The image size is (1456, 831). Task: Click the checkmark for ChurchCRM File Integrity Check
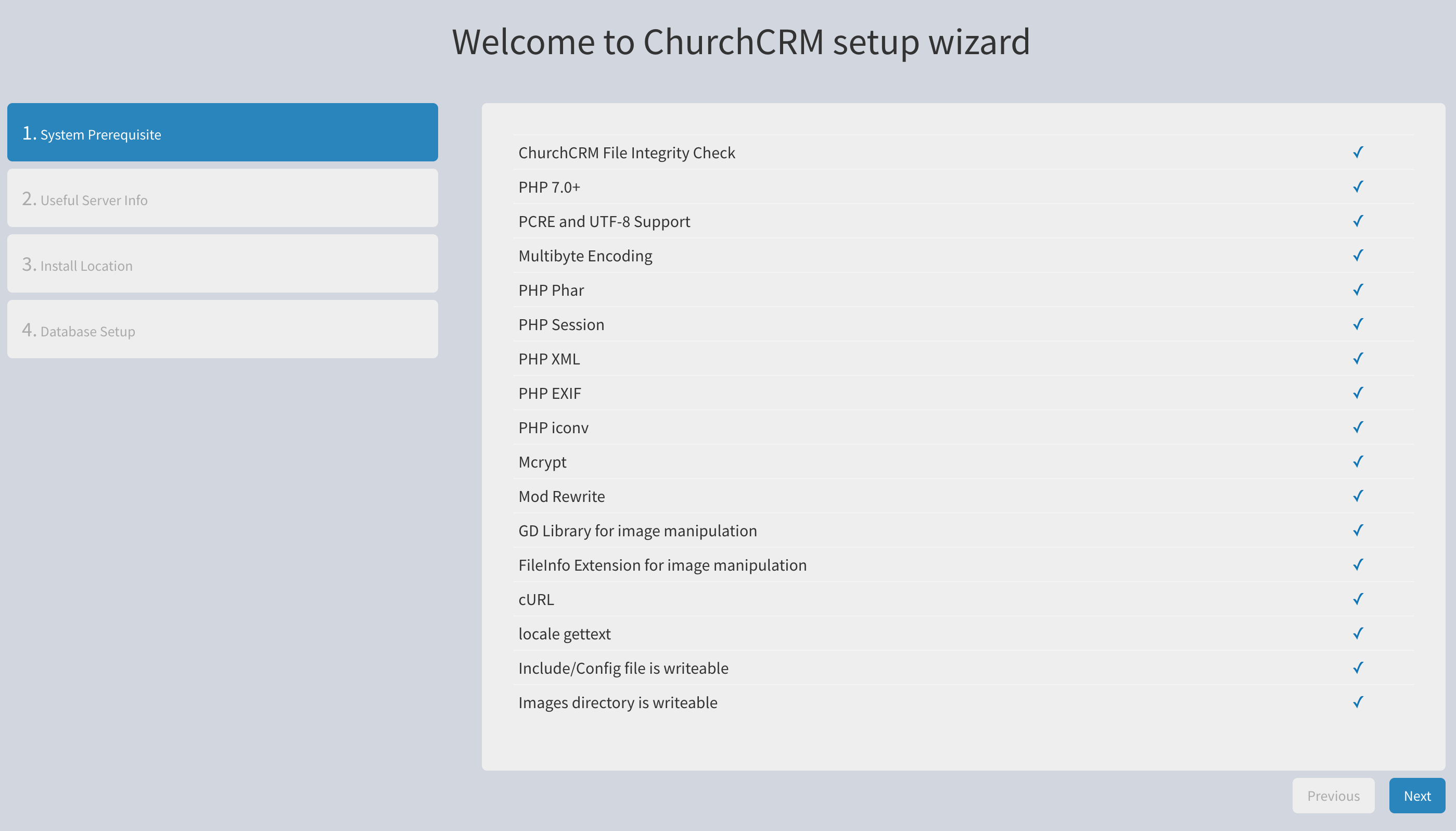1358,153
